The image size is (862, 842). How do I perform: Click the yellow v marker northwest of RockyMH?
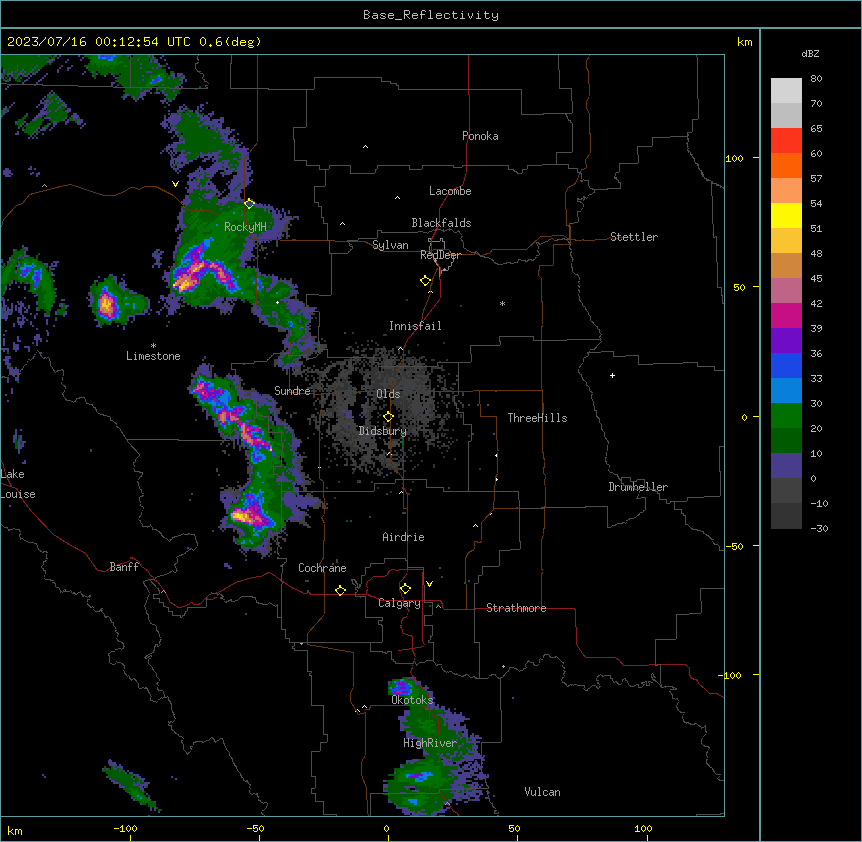pos(175,184)
